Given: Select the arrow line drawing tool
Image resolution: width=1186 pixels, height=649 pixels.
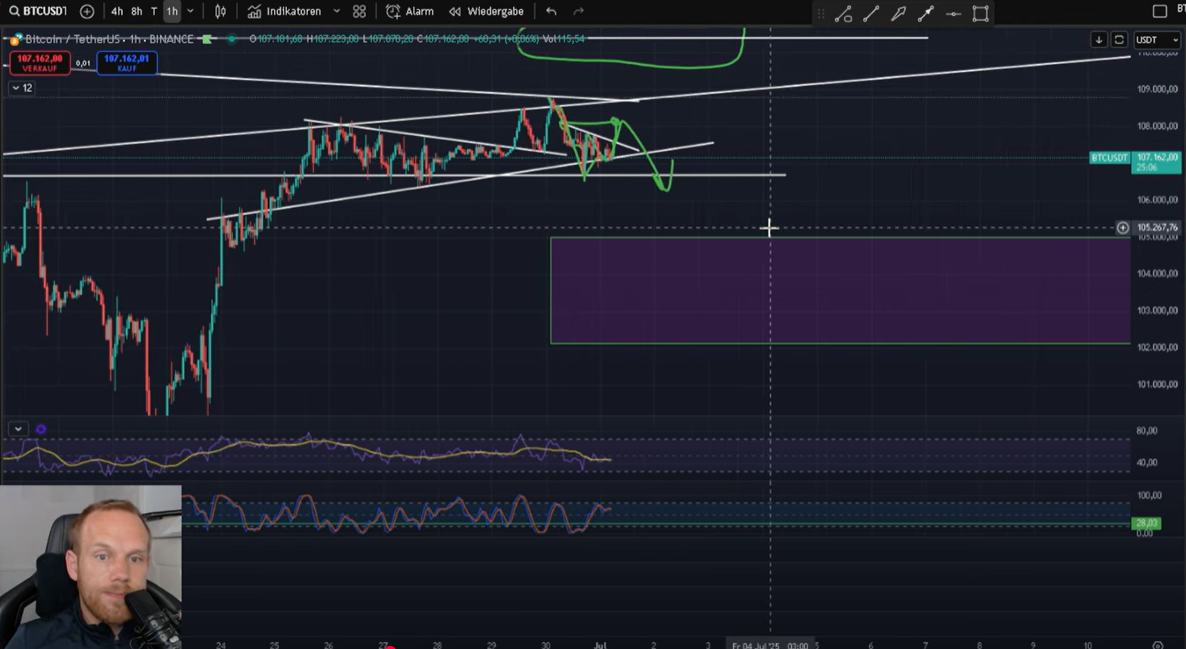Looking at the screenshot, I should [x=926, y=14].
